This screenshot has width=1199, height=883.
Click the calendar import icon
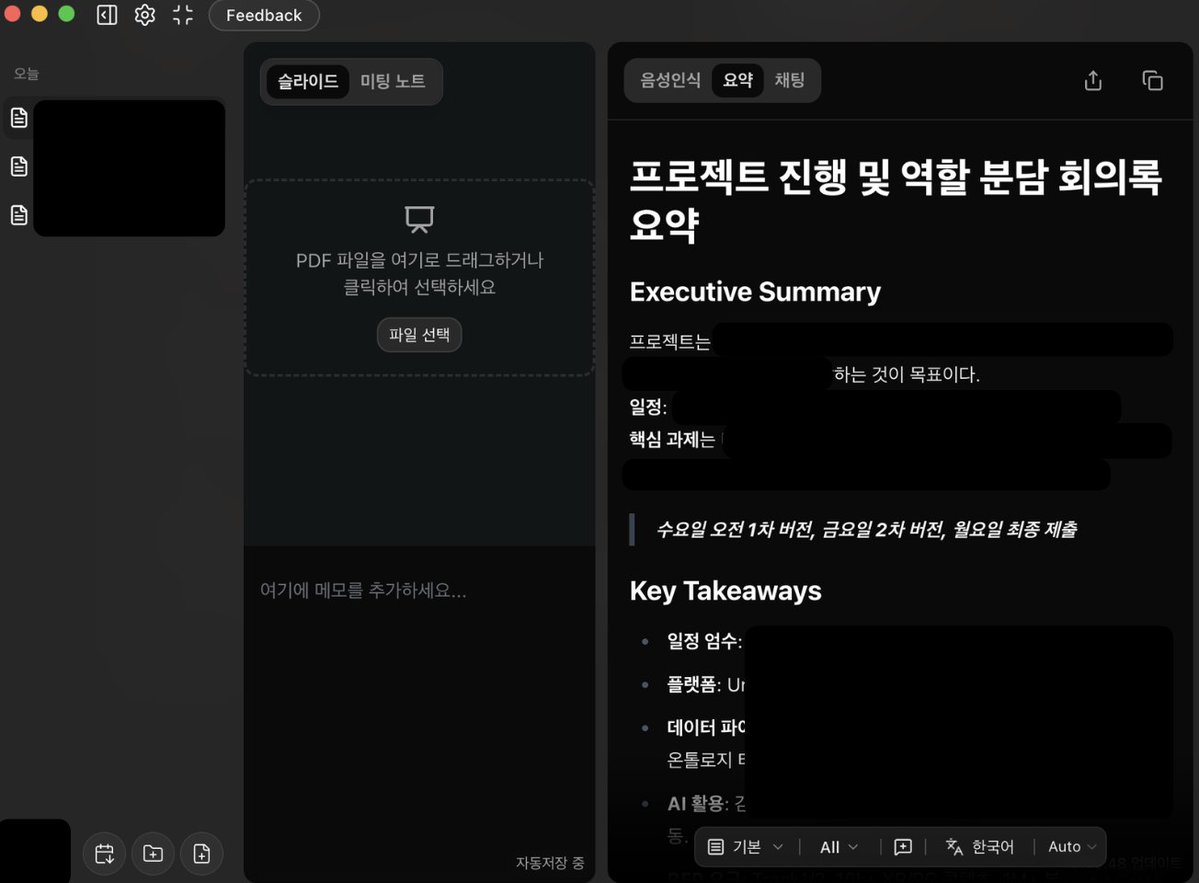click(x=104, y=853)
